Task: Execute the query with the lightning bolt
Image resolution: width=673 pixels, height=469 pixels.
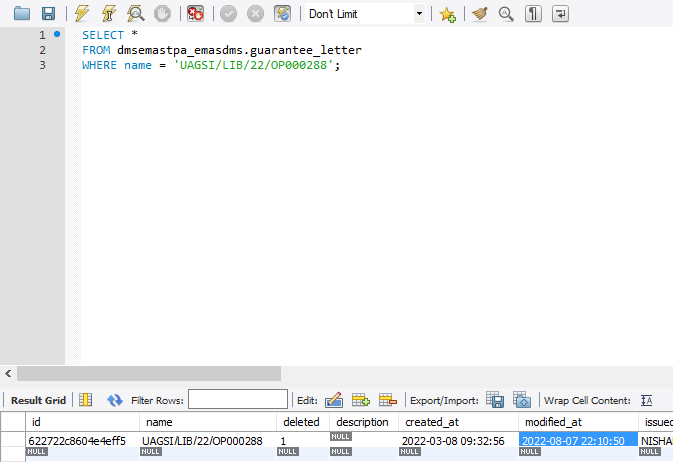Action: (x=83, y=14)
